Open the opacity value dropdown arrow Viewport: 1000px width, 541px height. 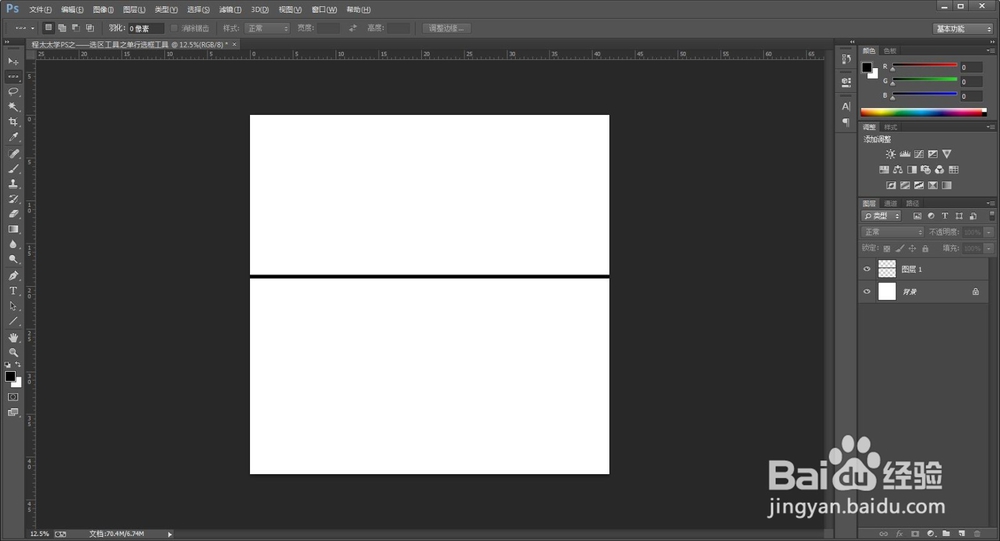point(989,232)
